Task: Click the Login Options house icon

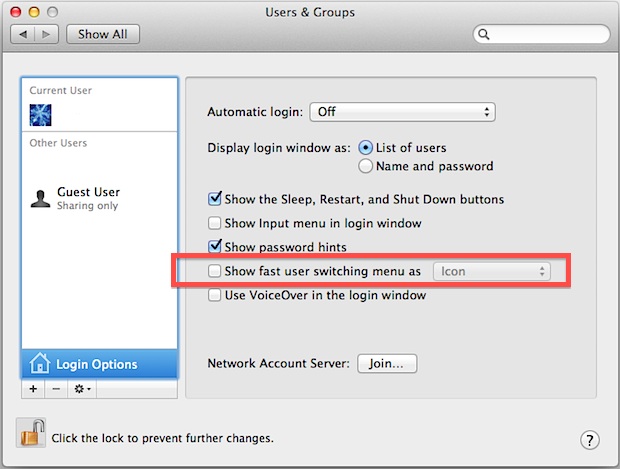Action: pyautogui.click(x=40, y=363)
